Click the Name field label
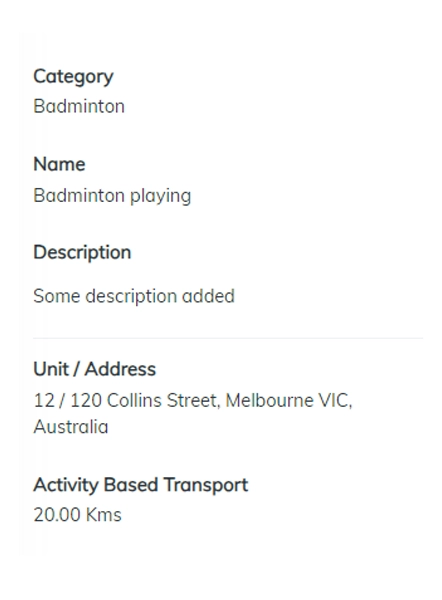 [59, 164]
